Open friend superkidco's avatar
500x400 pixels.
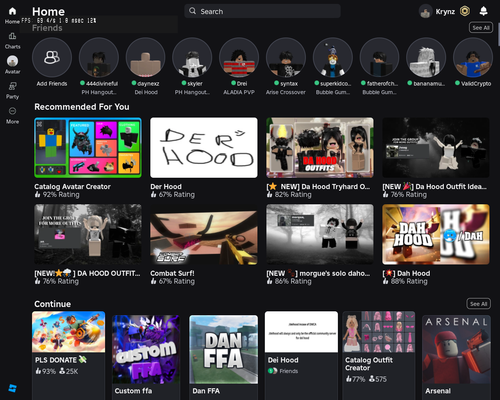coord(333,57)
